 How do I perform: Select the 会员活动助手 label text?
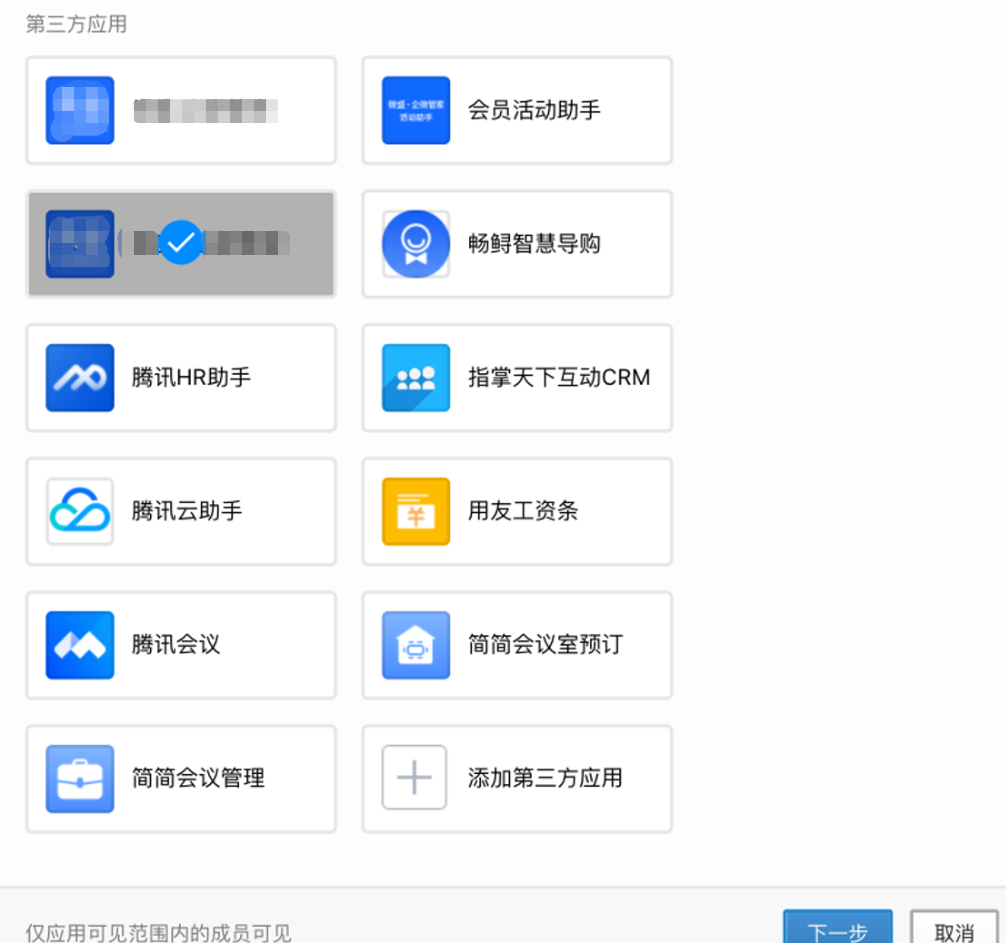(534, 110)
